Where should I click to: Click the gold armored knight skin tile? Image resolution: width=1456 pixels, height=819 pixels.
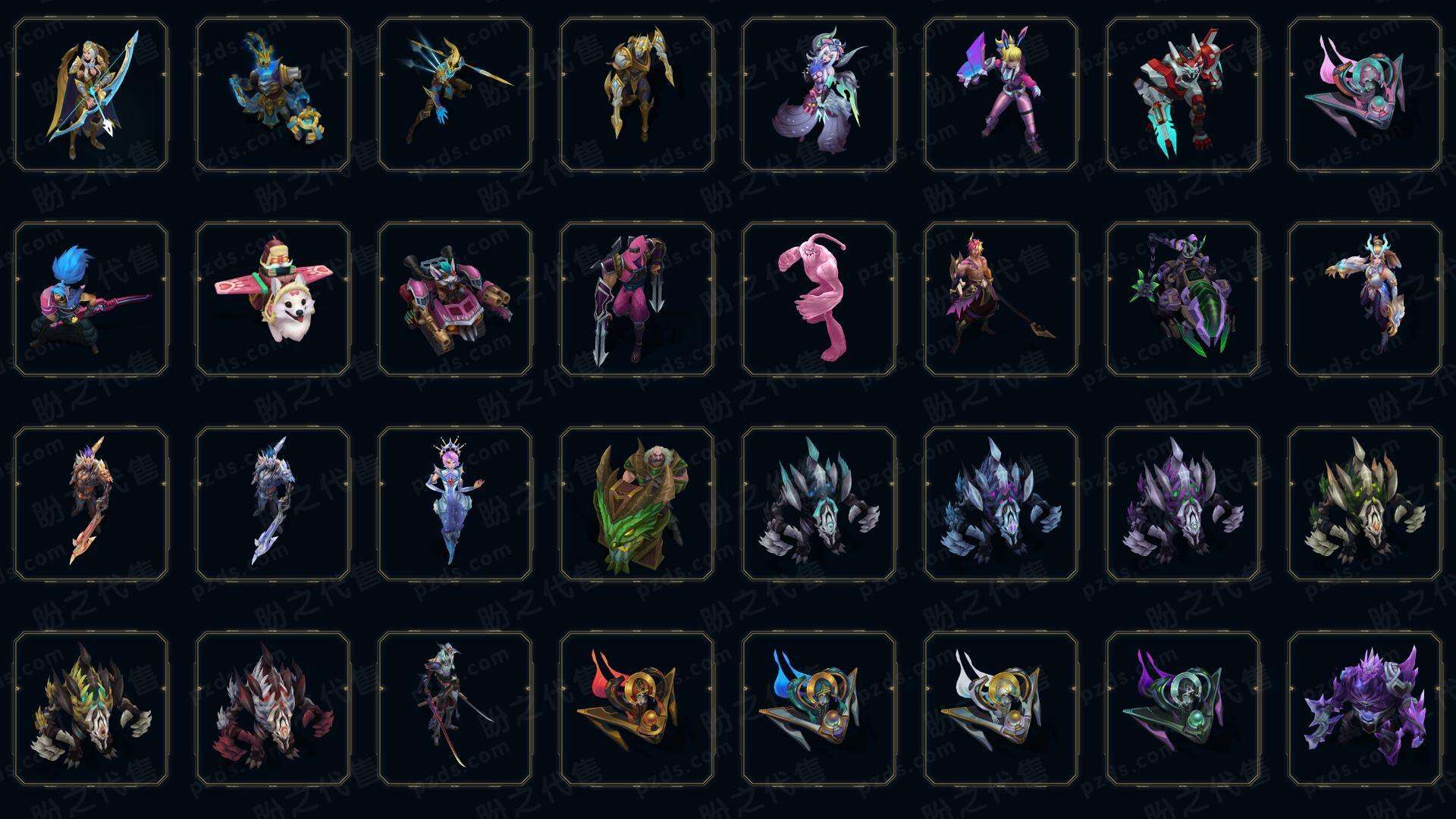tap(637, 94)
